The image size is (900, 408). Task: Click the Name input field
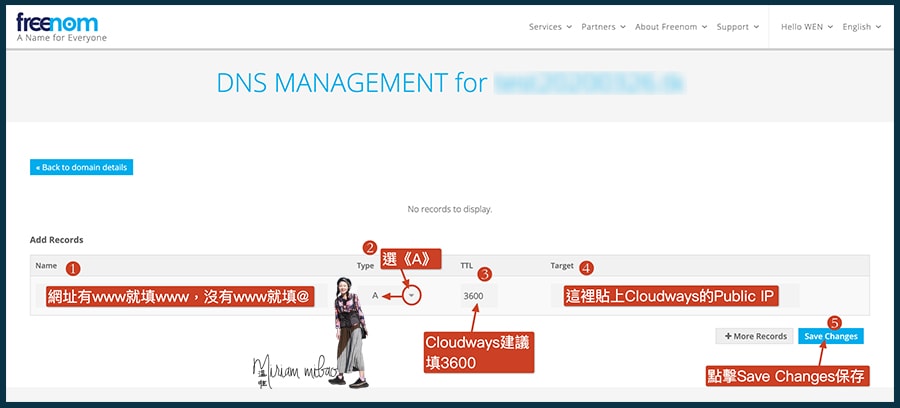pyautogui.click(x=181, y=296)
